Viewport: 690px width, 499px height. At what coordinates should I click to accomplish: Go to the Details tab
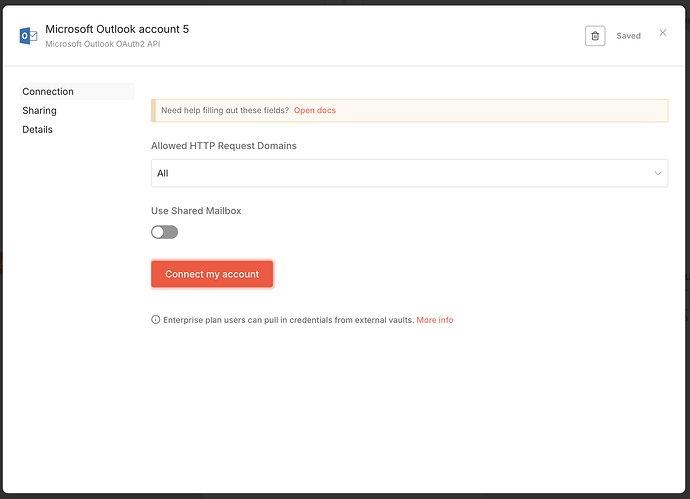38,130
